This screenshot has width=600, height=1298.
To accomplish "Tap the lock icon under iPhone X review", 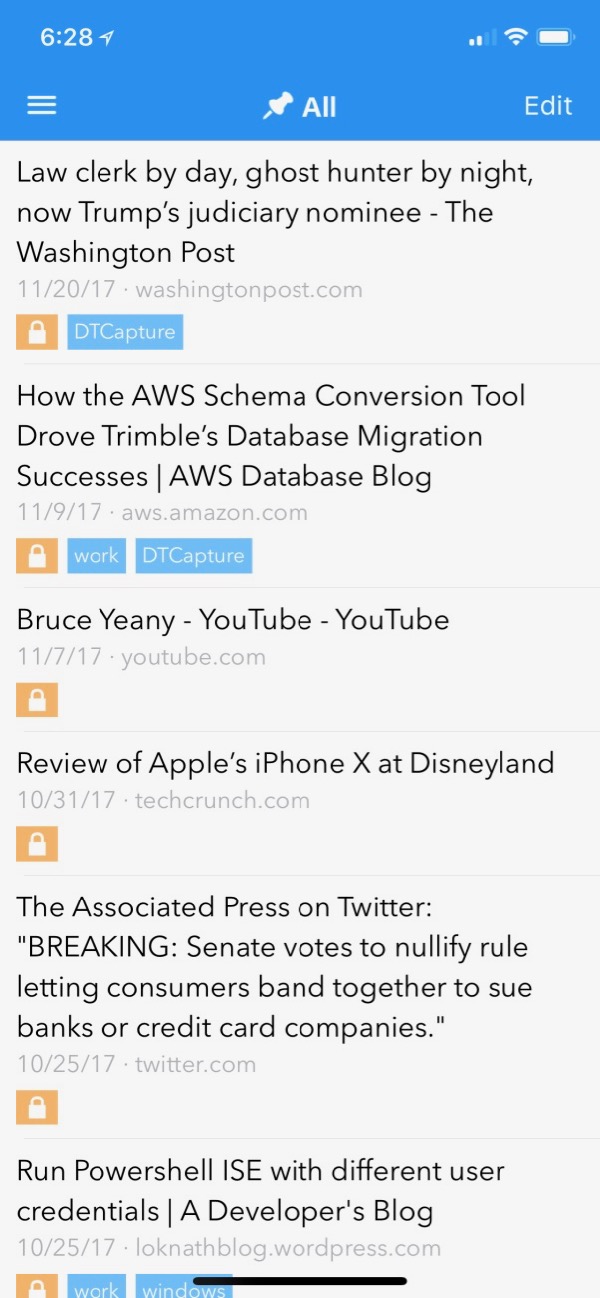I will [37, 844].
